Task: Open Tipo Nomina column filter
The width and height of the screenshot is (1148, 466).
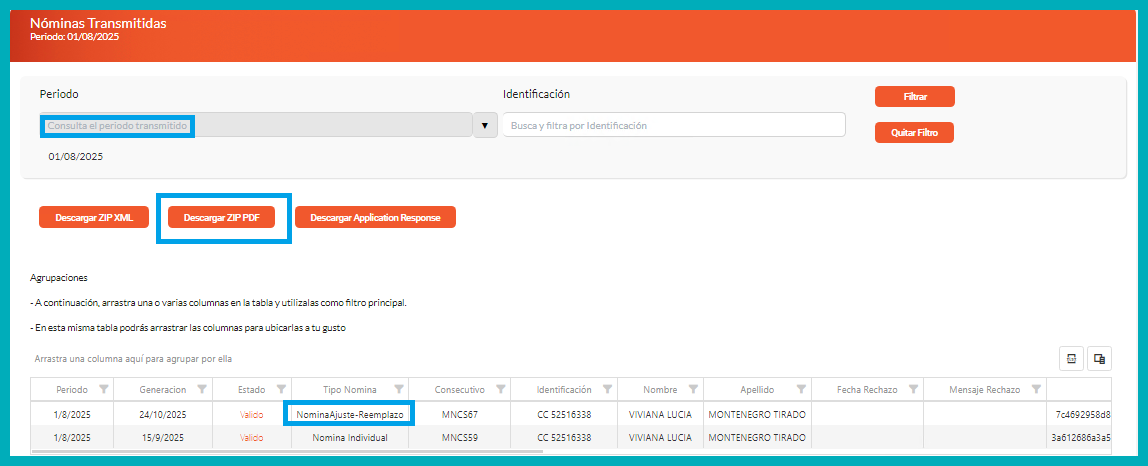Action: pyautogui.click(x=399, y=390)
